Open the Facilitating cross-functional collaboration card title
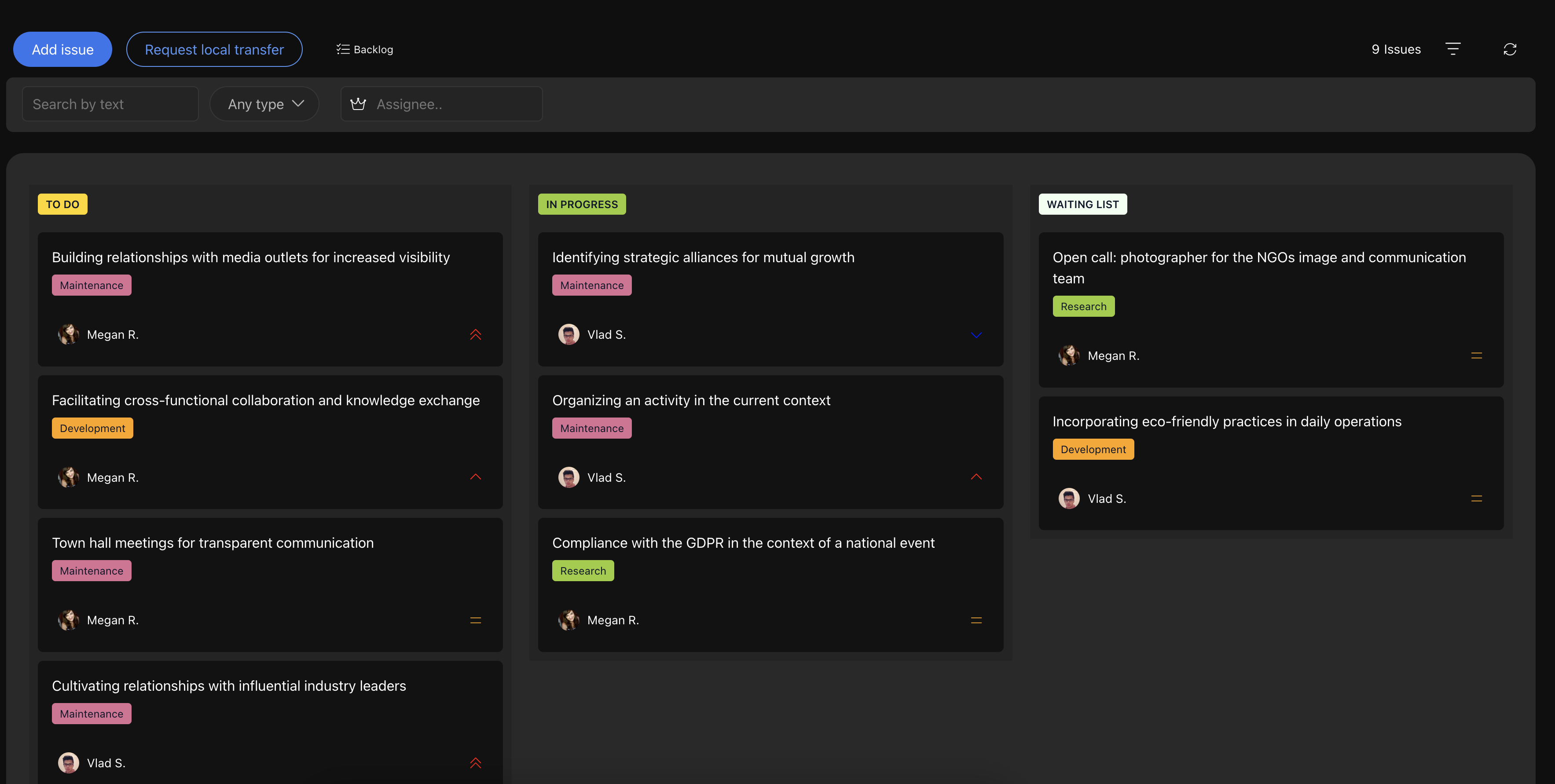The height and width of the screenshot is (784, 1555). (x=265, y=400)
